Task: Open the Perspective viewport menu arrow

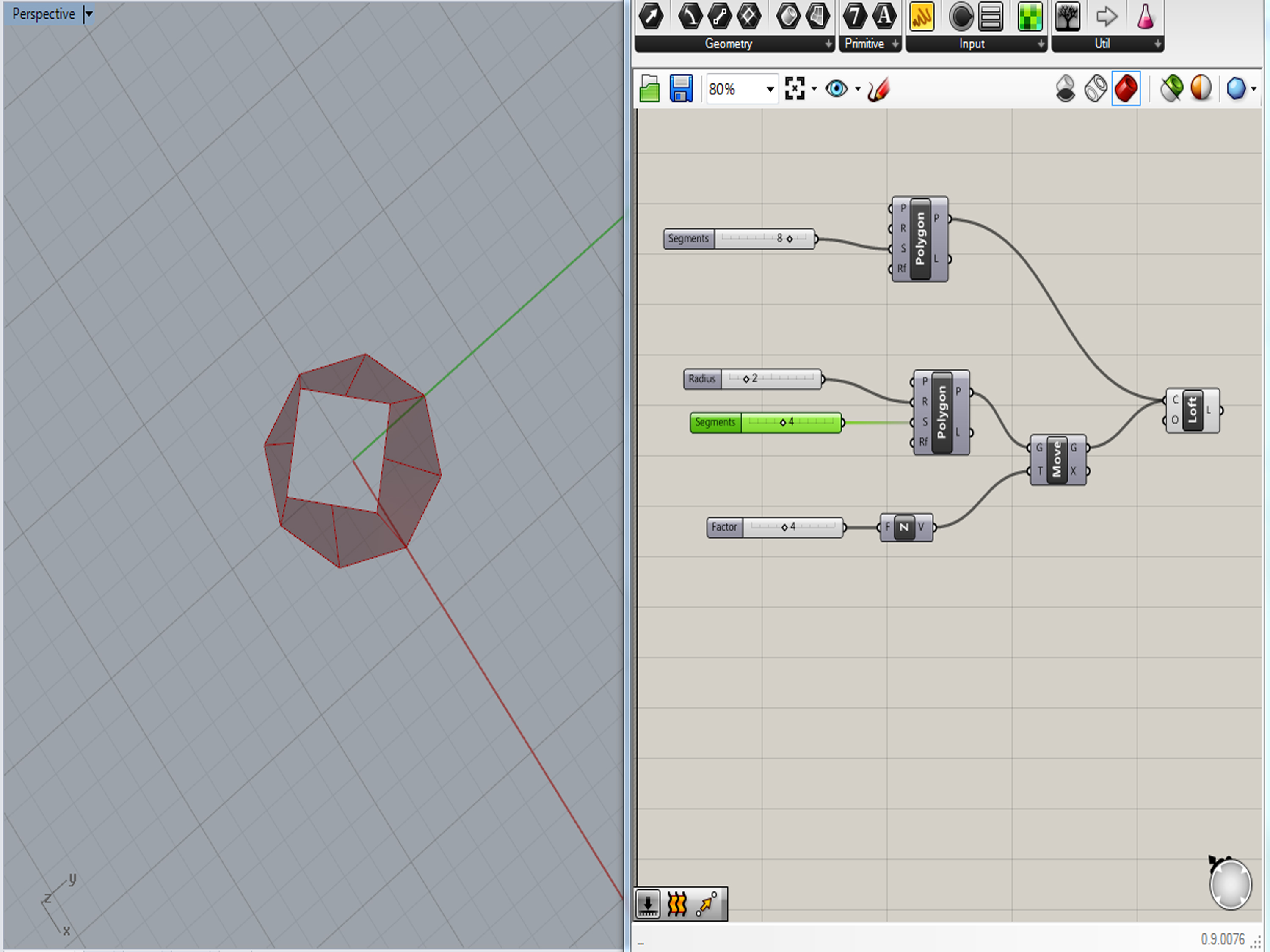Action: [88, 14]
